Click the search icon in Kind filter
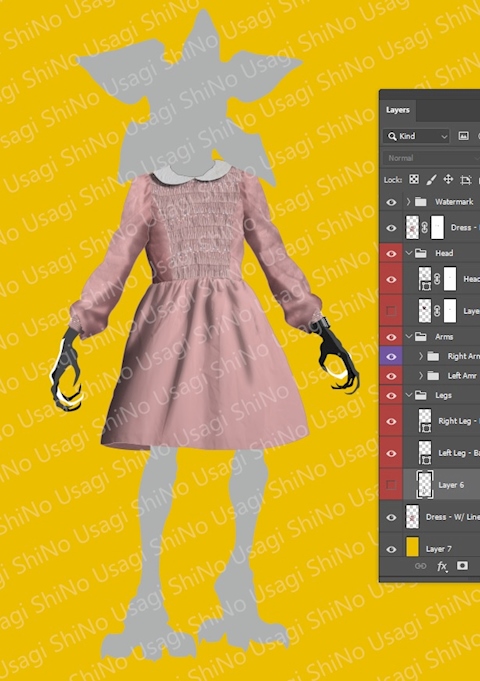The width and height of the screenshot is (480, 681). tap(392, 136)
